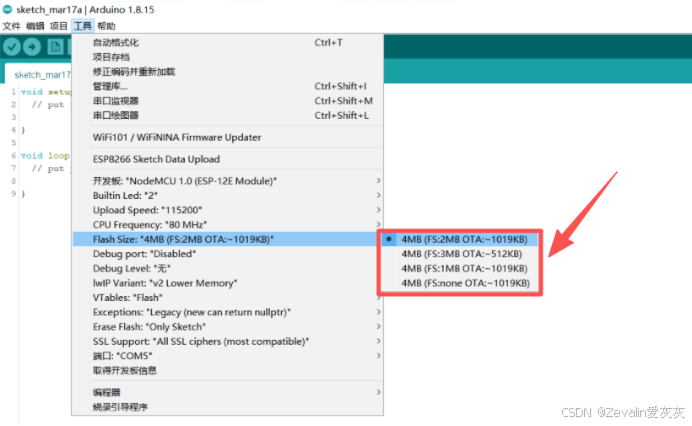Click the 工具 menu in menu bar
Screen dimensions: 692x426
[83, 26]
